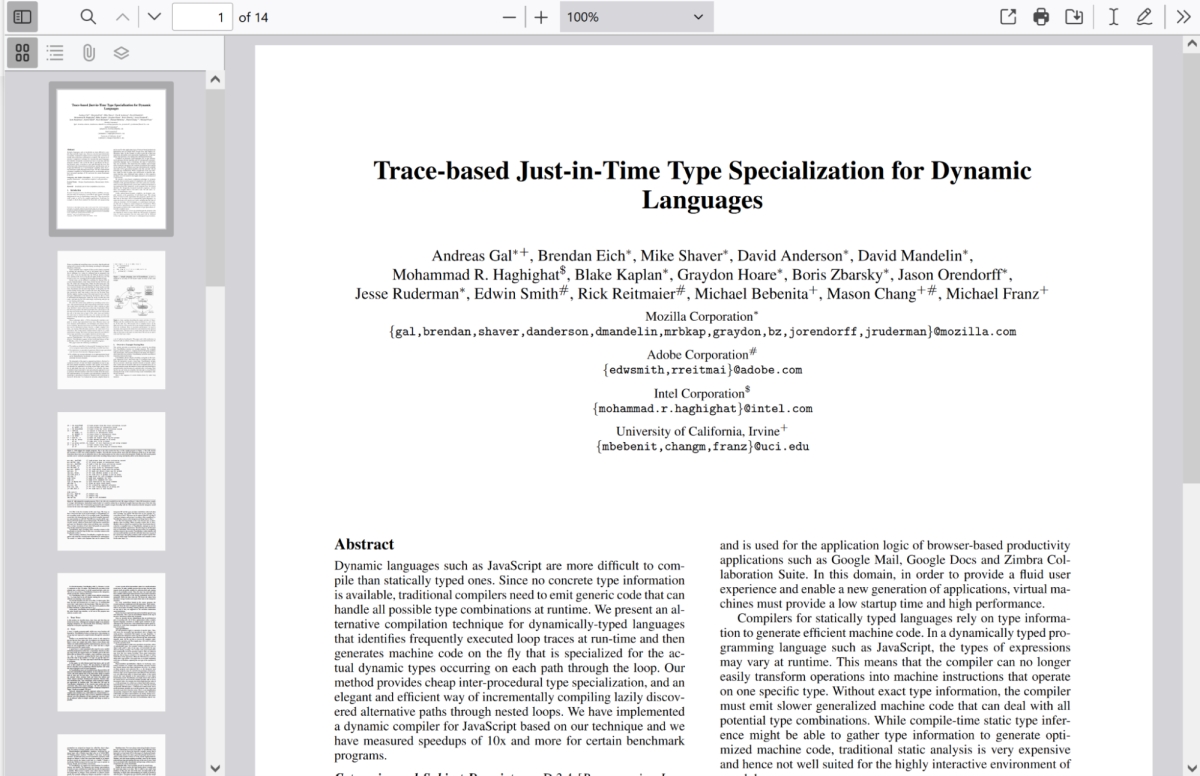This screenshot has height=776, width=1200.
Task: Show the attachments panel
Action: [x=88, y=53]
